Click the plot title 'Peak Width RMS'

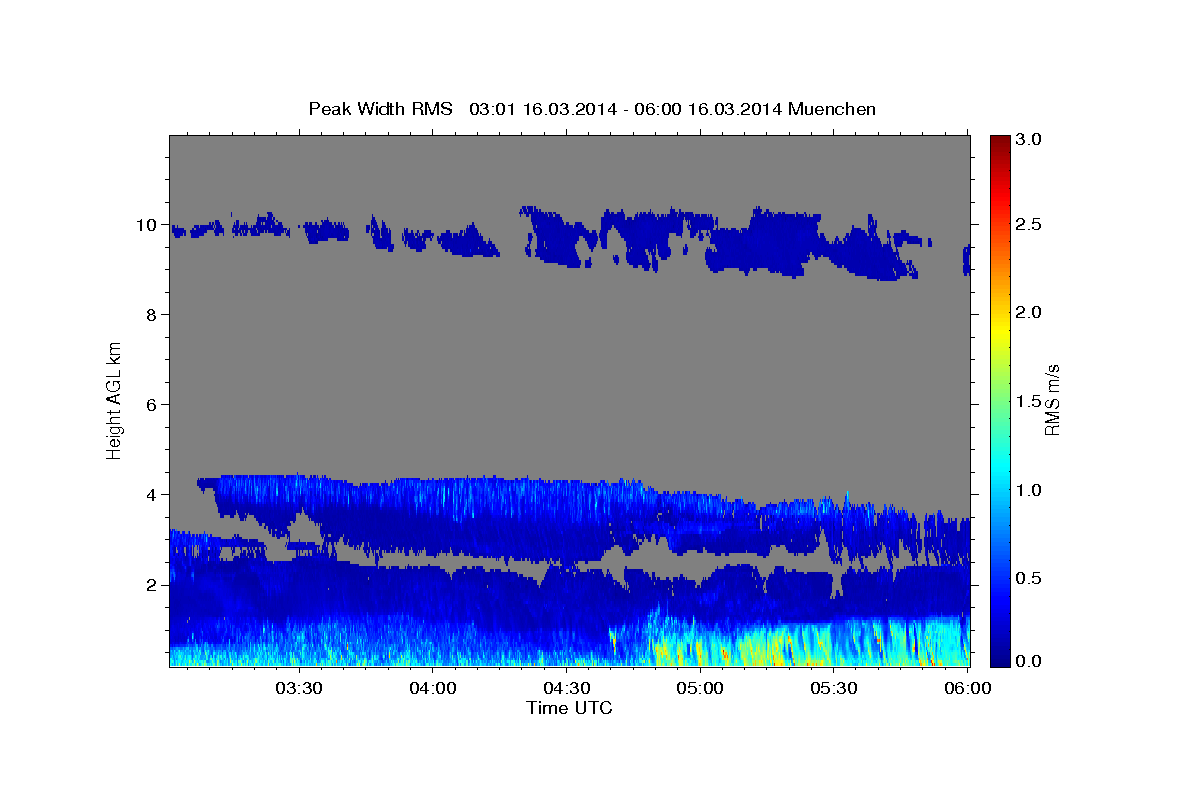tap(380, 109)
